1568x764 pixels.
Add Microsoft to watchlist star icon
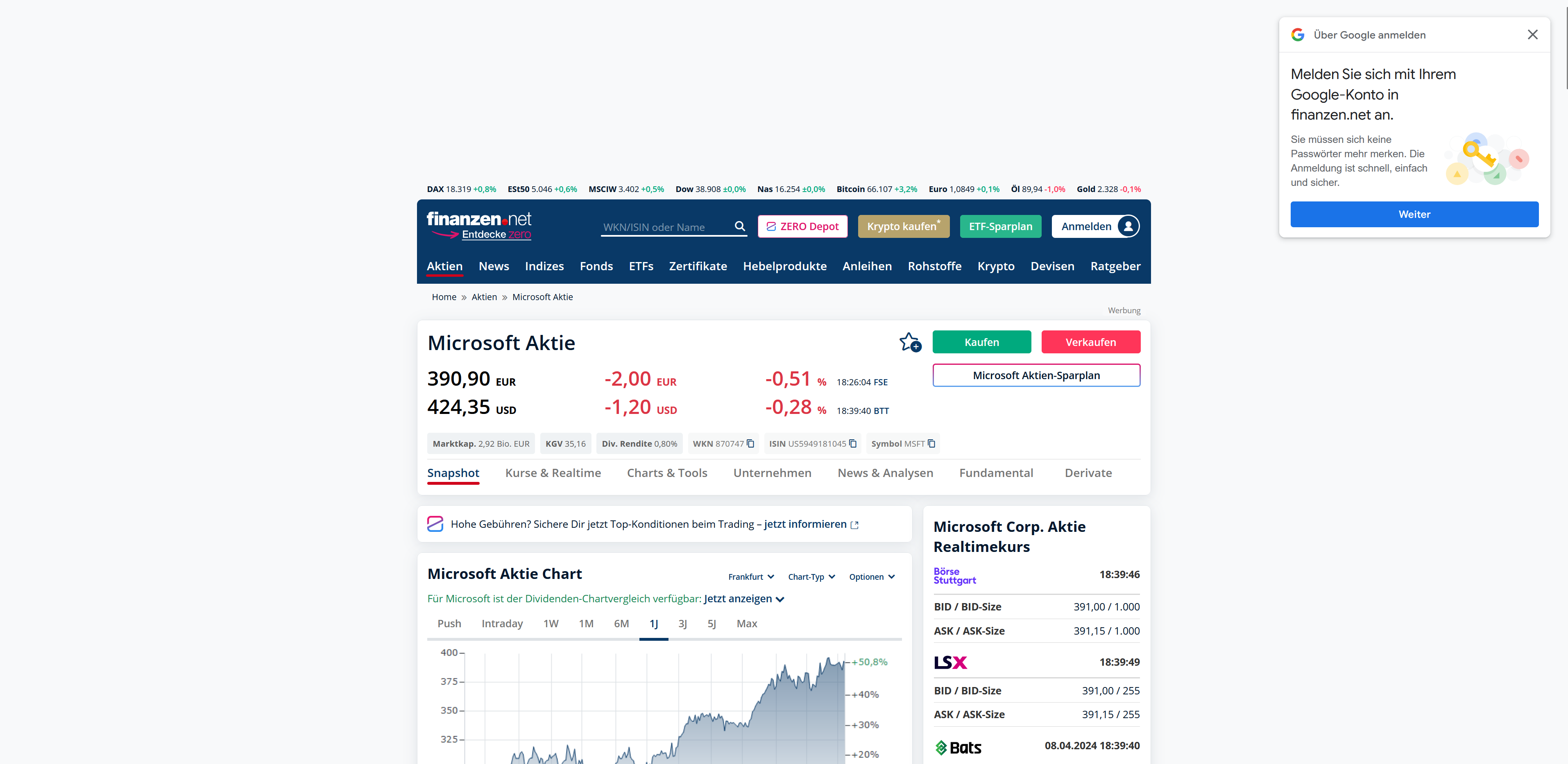tap(910, 342)
